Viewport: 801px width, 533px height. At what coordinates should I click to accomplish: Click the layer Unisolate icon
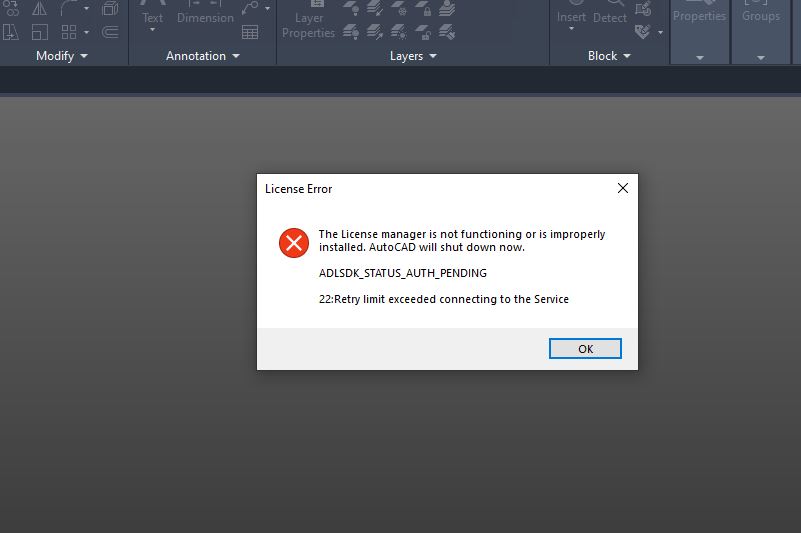[x=374, y=32]
